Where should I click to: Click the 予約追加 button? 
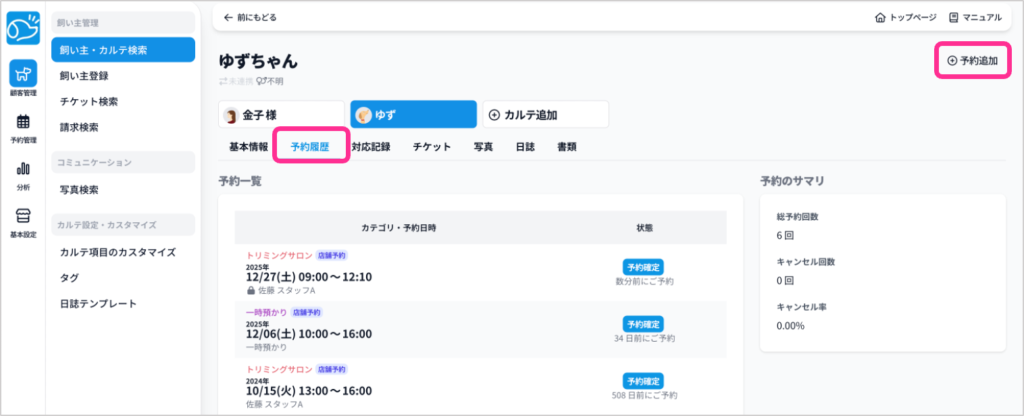pos(972,61)
